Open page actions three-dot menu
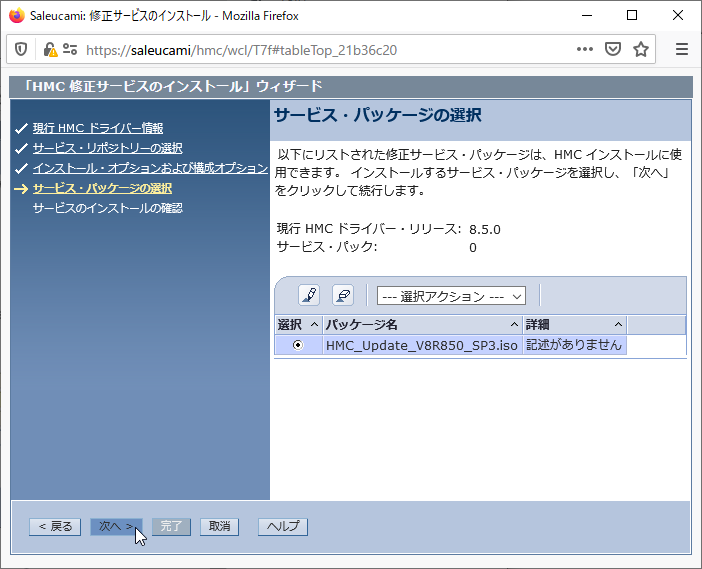 pos(584,49)
